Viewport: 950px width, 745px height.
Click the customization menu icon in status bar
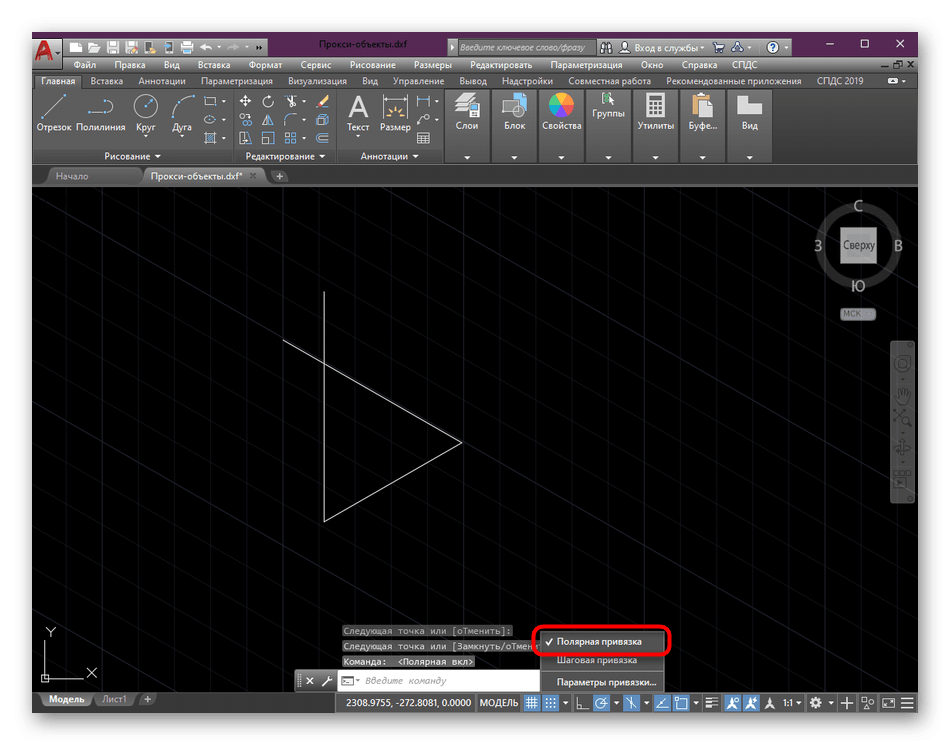(x=907, y=703)
